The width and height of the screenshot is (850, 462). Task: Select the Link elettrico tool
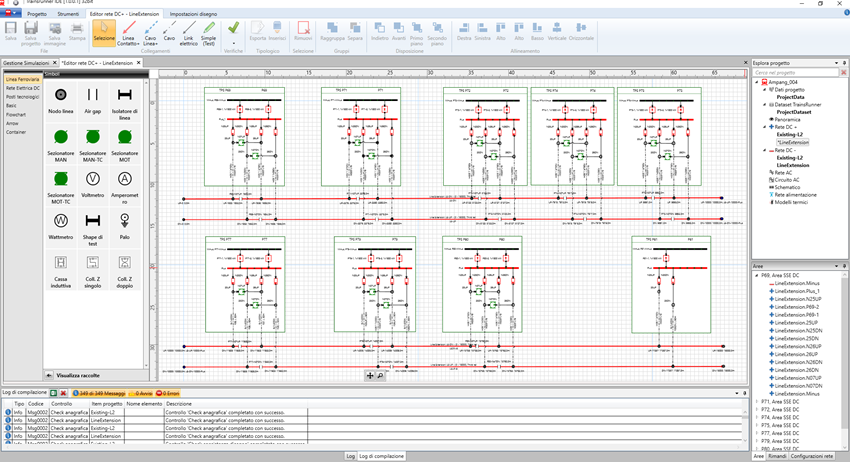point(189,33)
